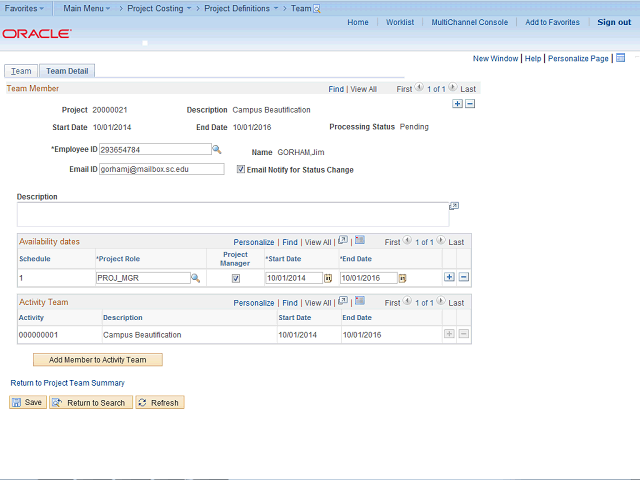640x480 pixels.
Task: Expand the Favorites dropdown menu
Action: (24, 8)
